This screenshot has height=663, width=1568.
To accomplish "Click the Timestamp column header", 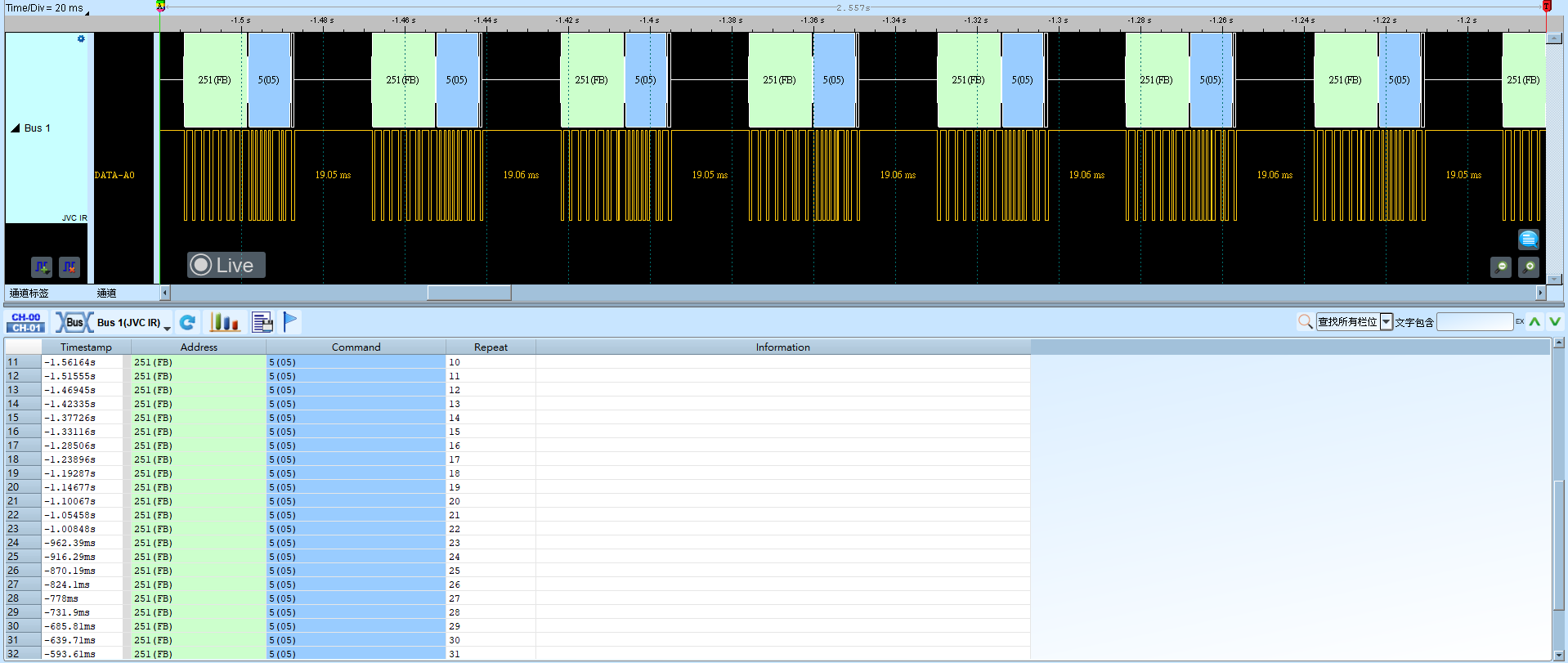I will 86,347.
